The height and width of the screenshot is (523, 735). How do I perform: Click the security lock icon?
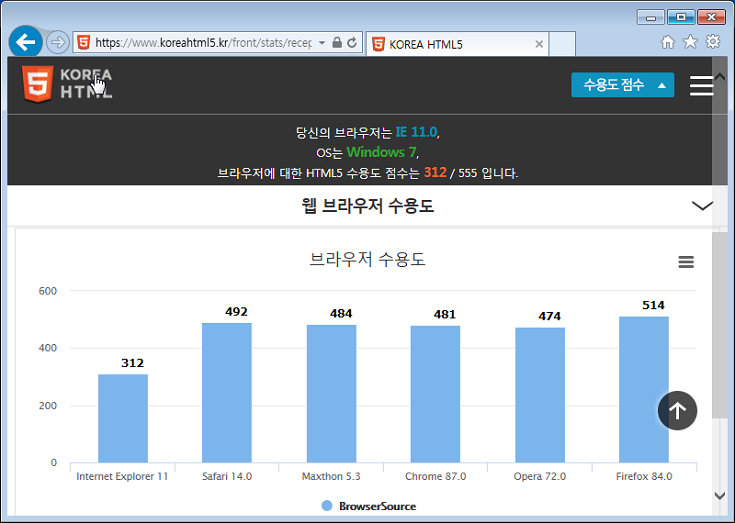[x=337, y=43]
